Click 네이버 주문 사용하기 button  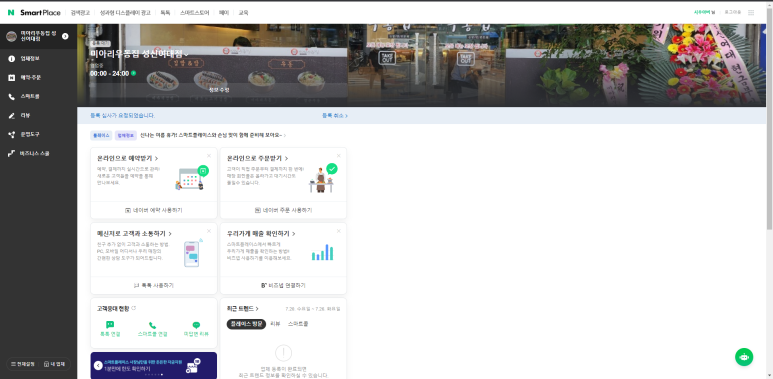pyautogui.click(x=283, y=210)
